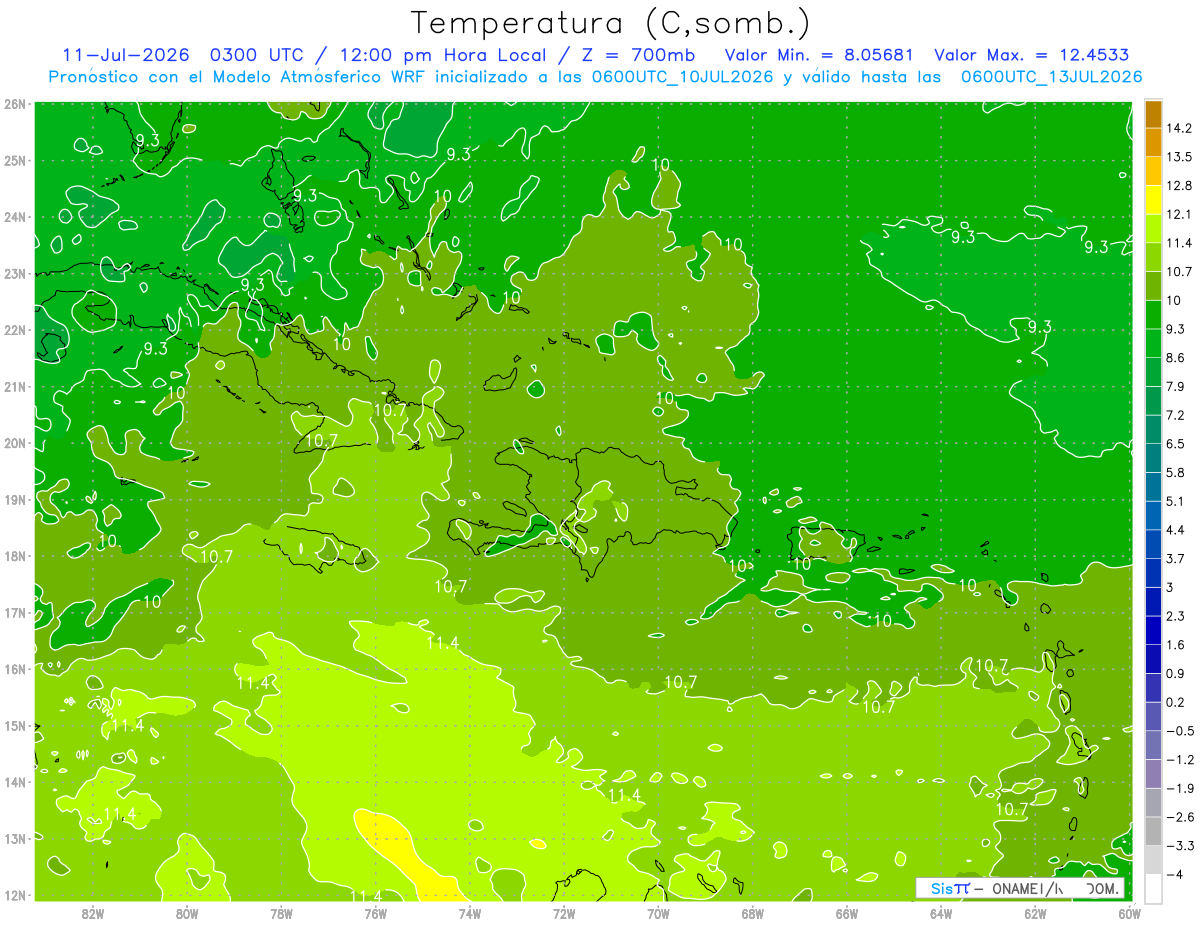Click the 82W longitude axis label
1200x927 pixels.
92,913
